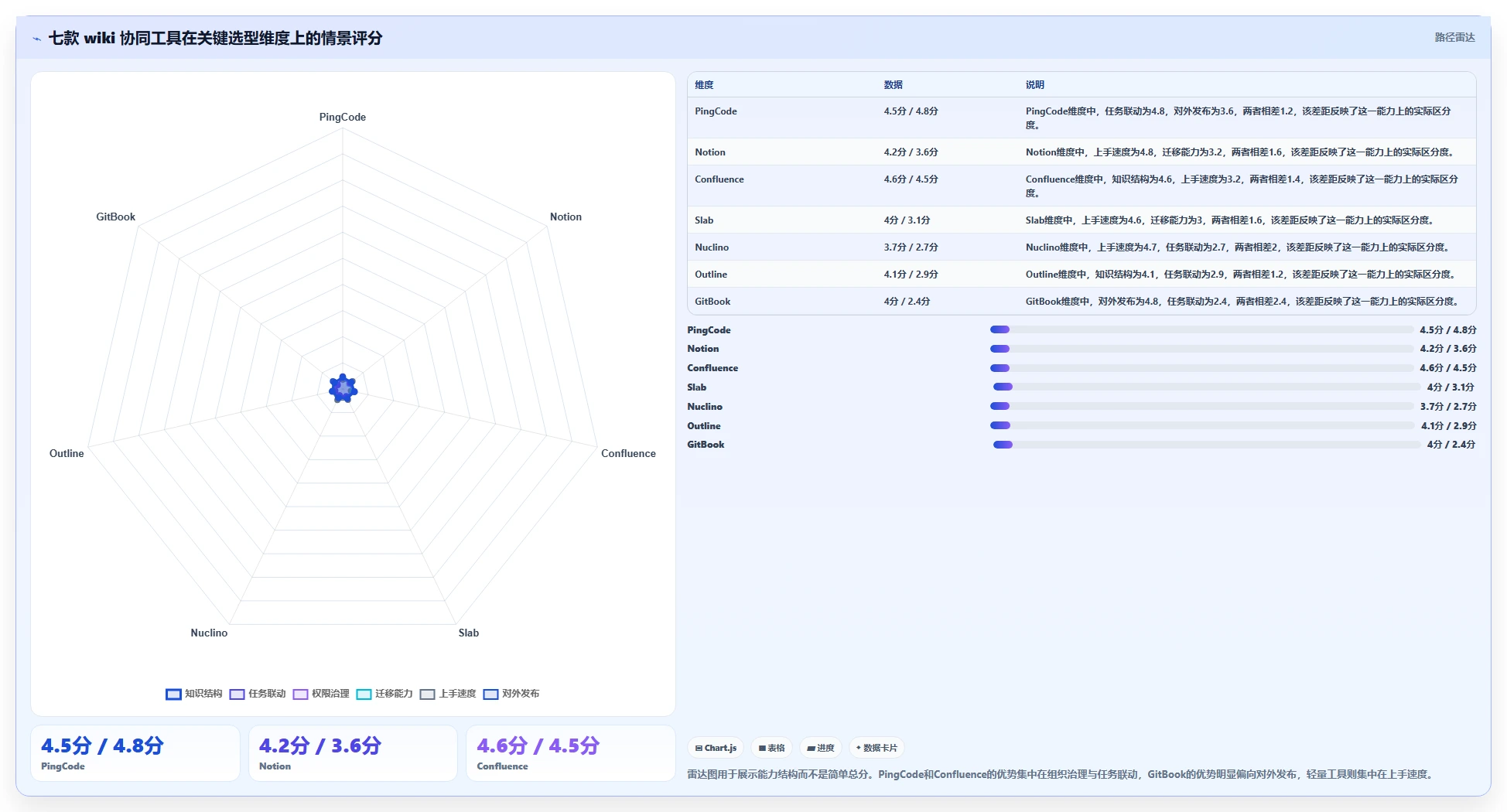
Task: Click the 表格 chip
Action: (x=772, y=748)
